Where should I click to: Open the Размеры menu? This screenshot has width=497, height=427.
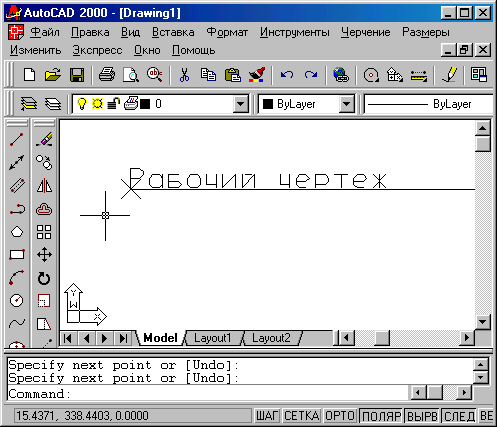426,32
